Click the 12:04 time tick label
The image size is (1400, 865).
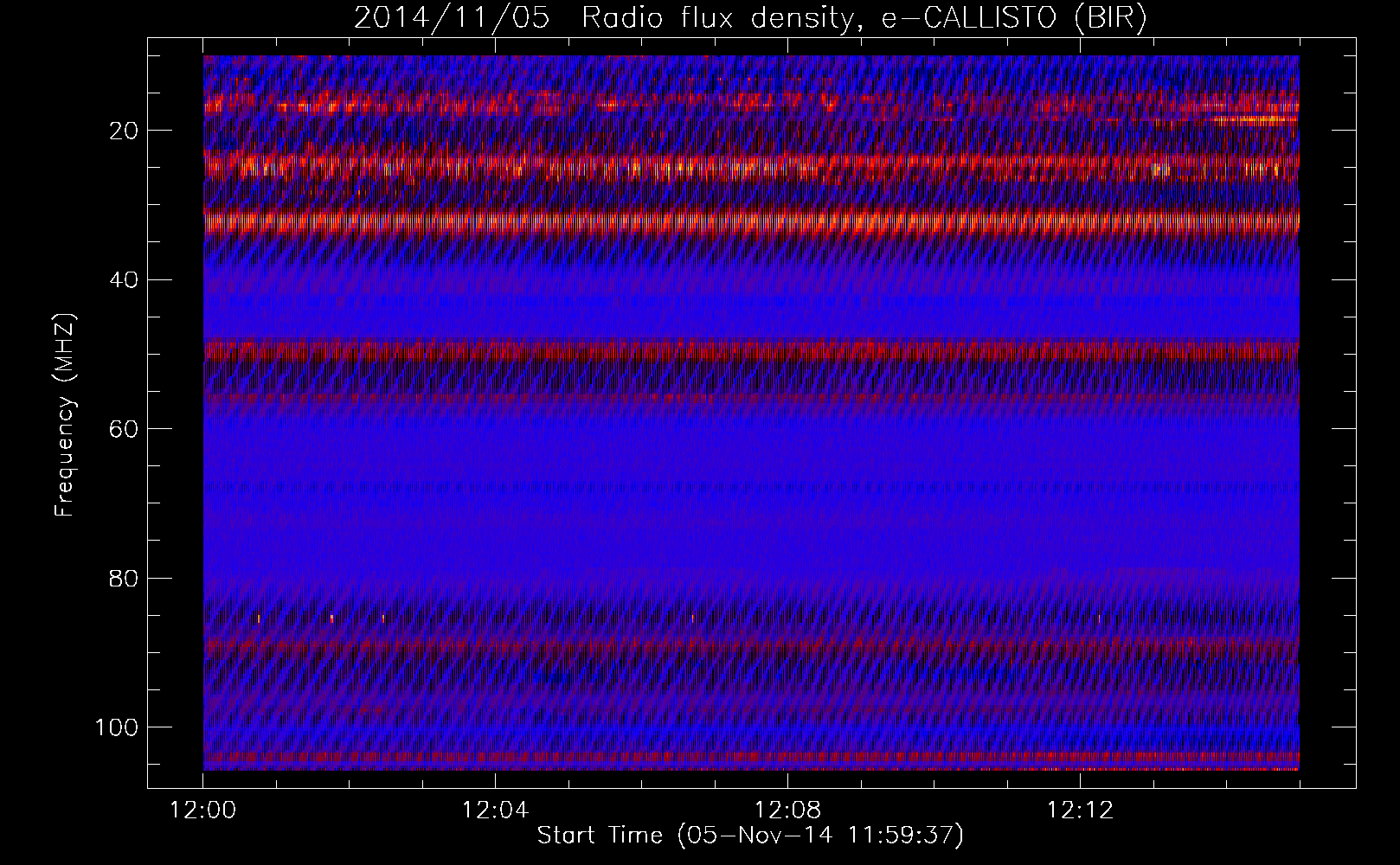click(495, 811)
